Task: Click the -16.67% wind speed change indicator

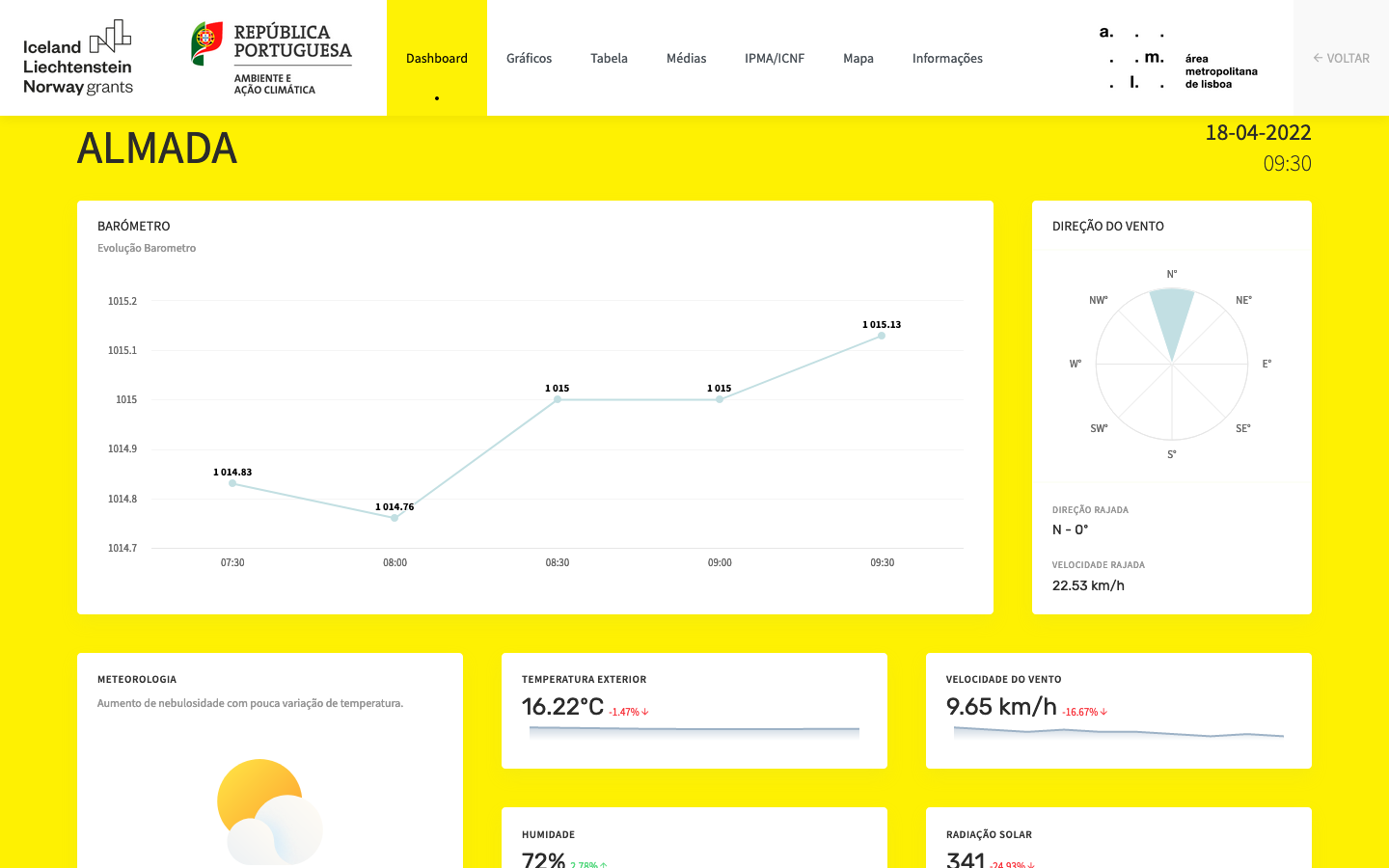Action: coord(1085,712)
